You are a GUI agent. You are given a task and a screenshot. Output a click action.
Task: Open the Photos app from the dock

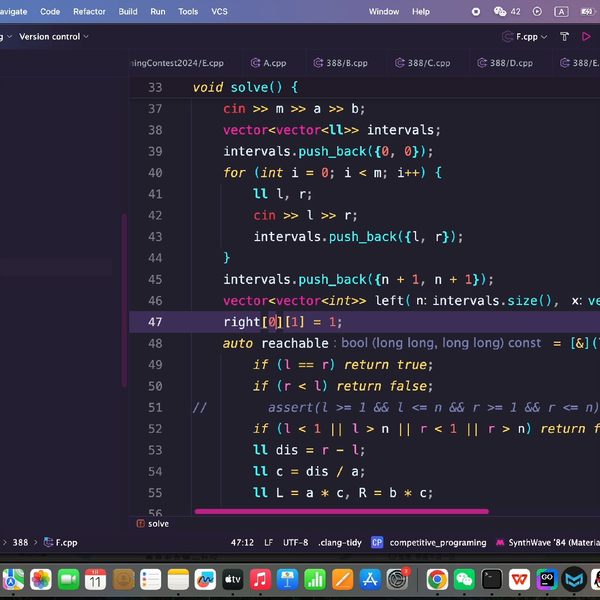[41, 579]
